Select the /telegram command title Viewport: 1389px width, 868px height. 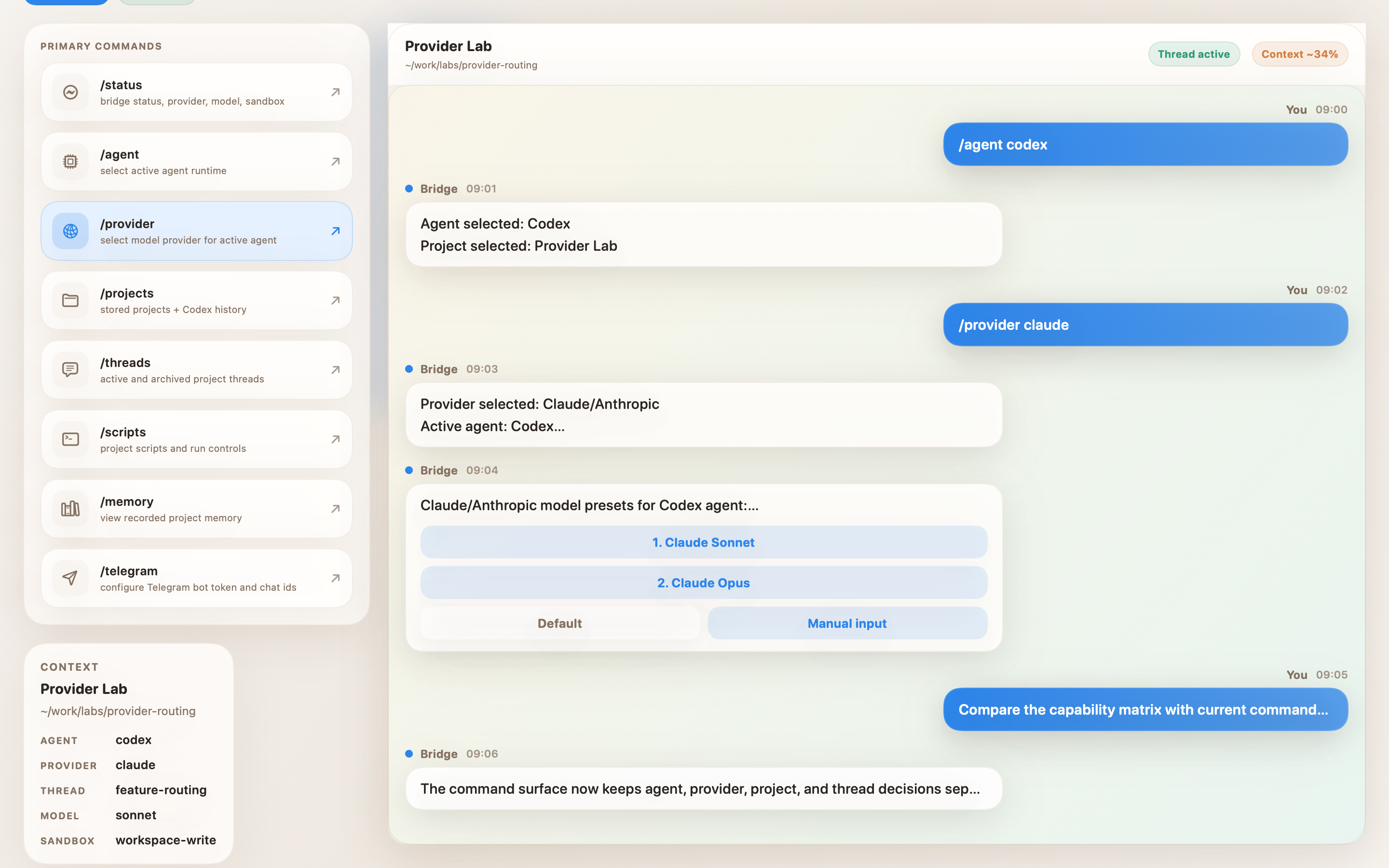point(129,571)
